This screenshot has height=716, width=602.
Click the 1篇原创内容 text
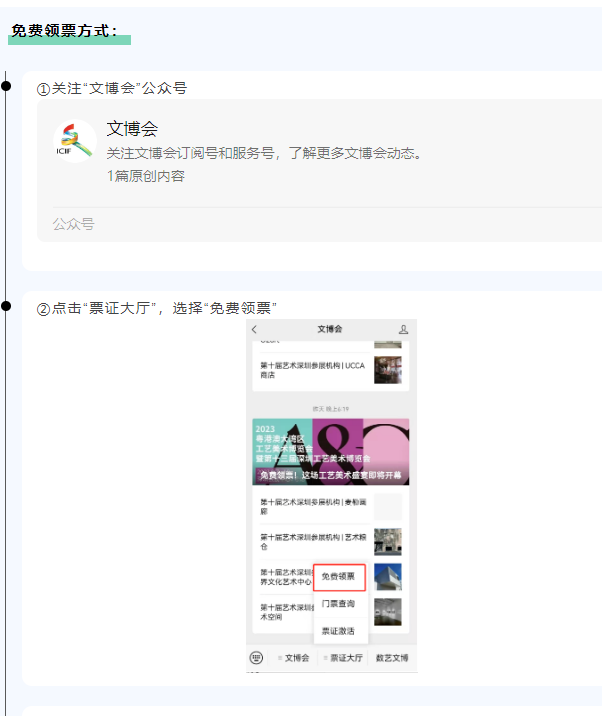coord(146,176)
